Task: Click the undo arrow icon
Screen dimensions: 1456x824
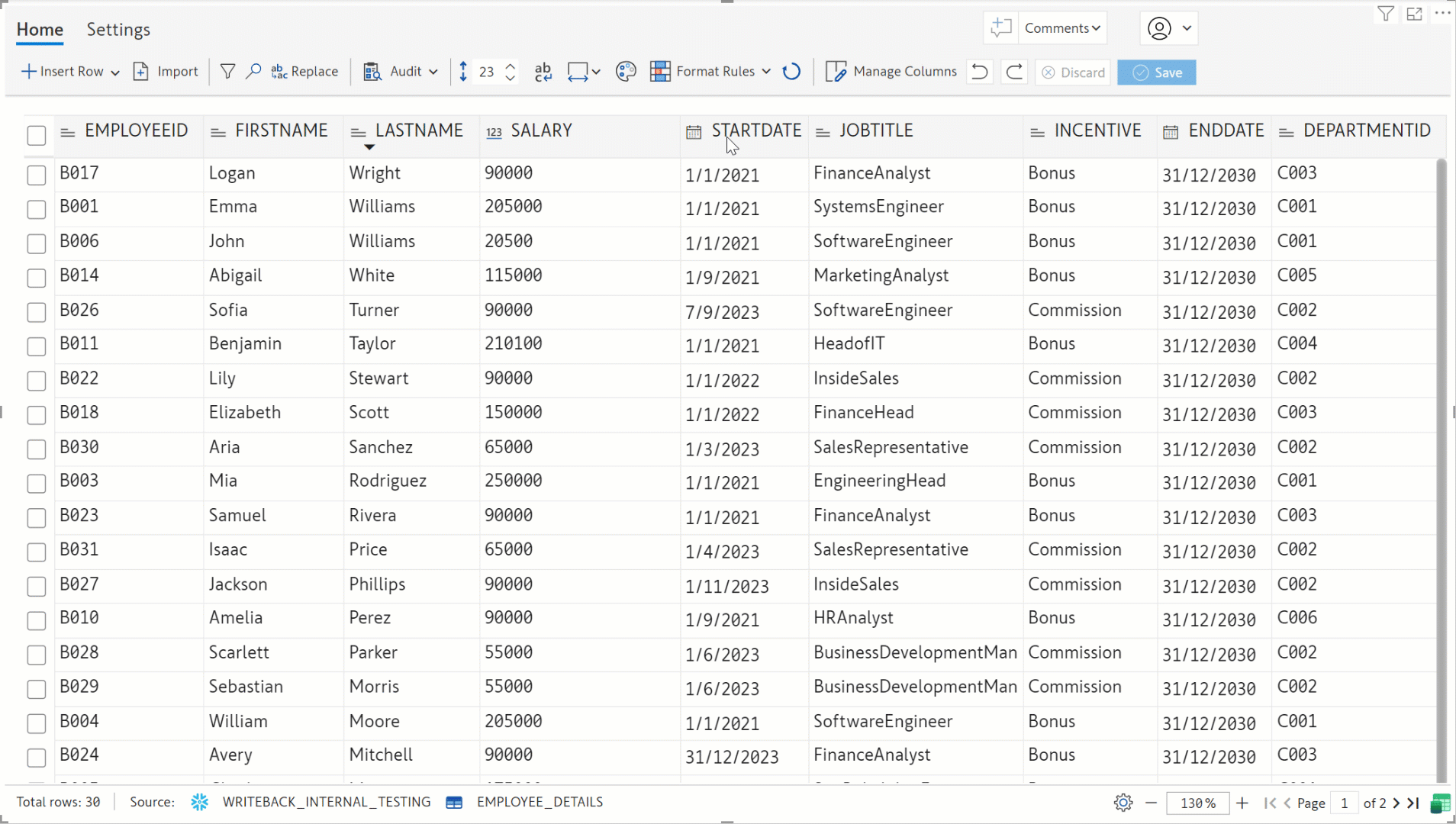Action: tap(980, 72)
